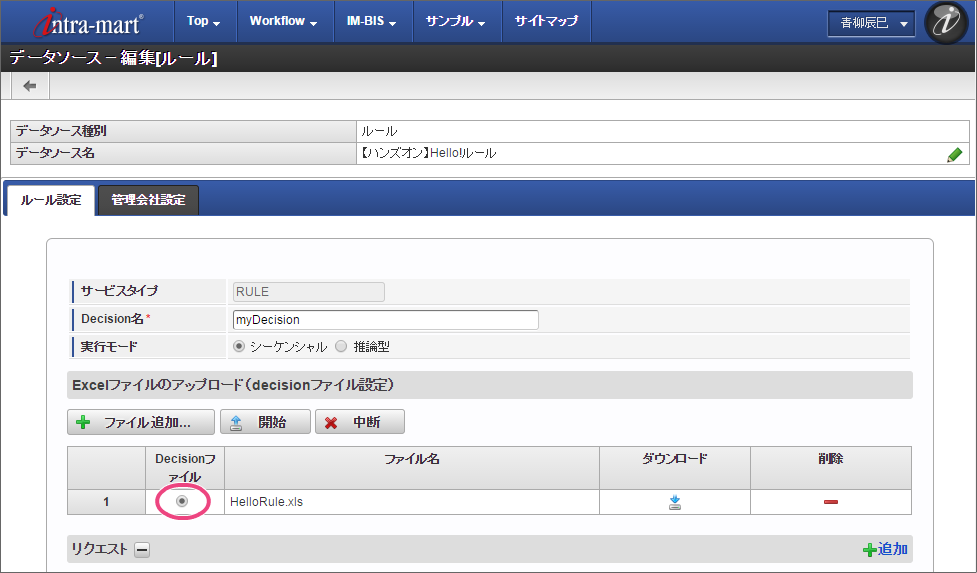The image size is (977, 573).
Task: Delete HelloRule.xls with red minus icon
Action: point(831,502)
